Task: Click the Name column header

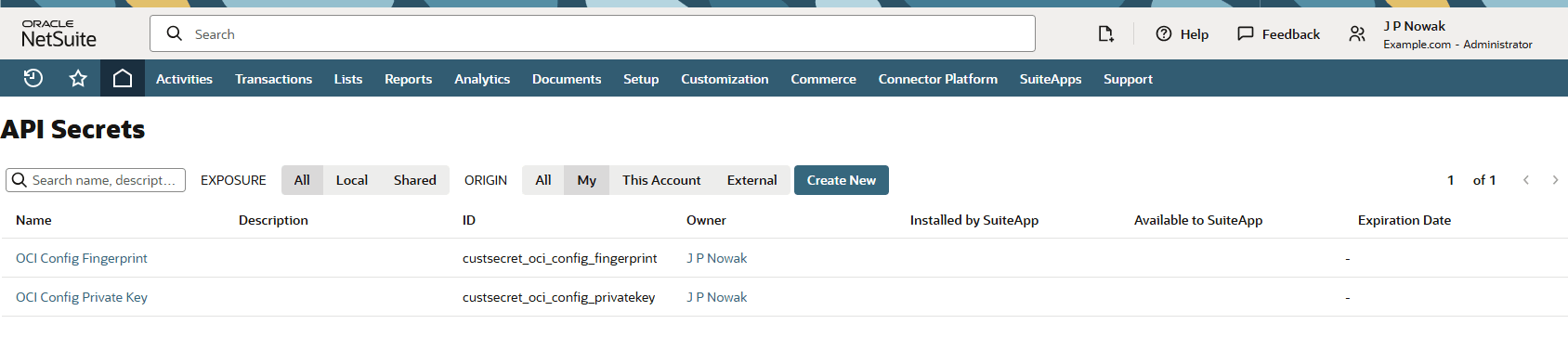Action: [x=33, y=220]
